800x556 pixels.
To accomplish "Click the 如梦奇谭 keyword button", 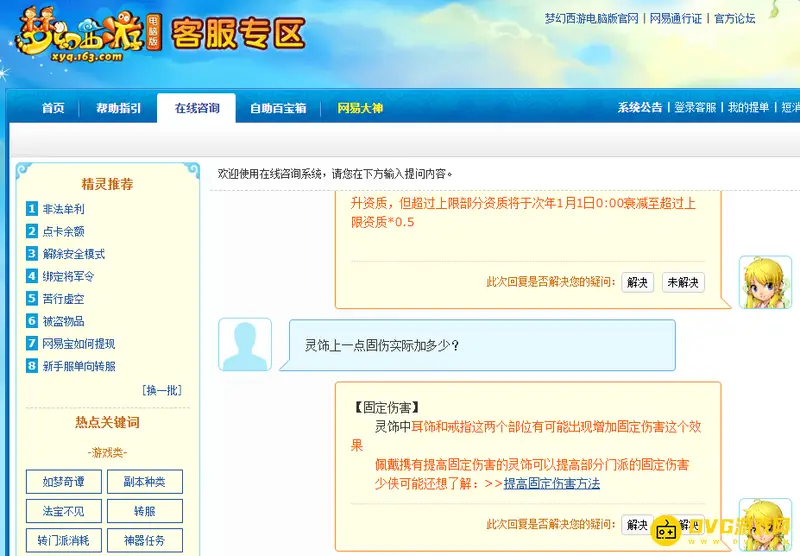I will pos(64,482).
